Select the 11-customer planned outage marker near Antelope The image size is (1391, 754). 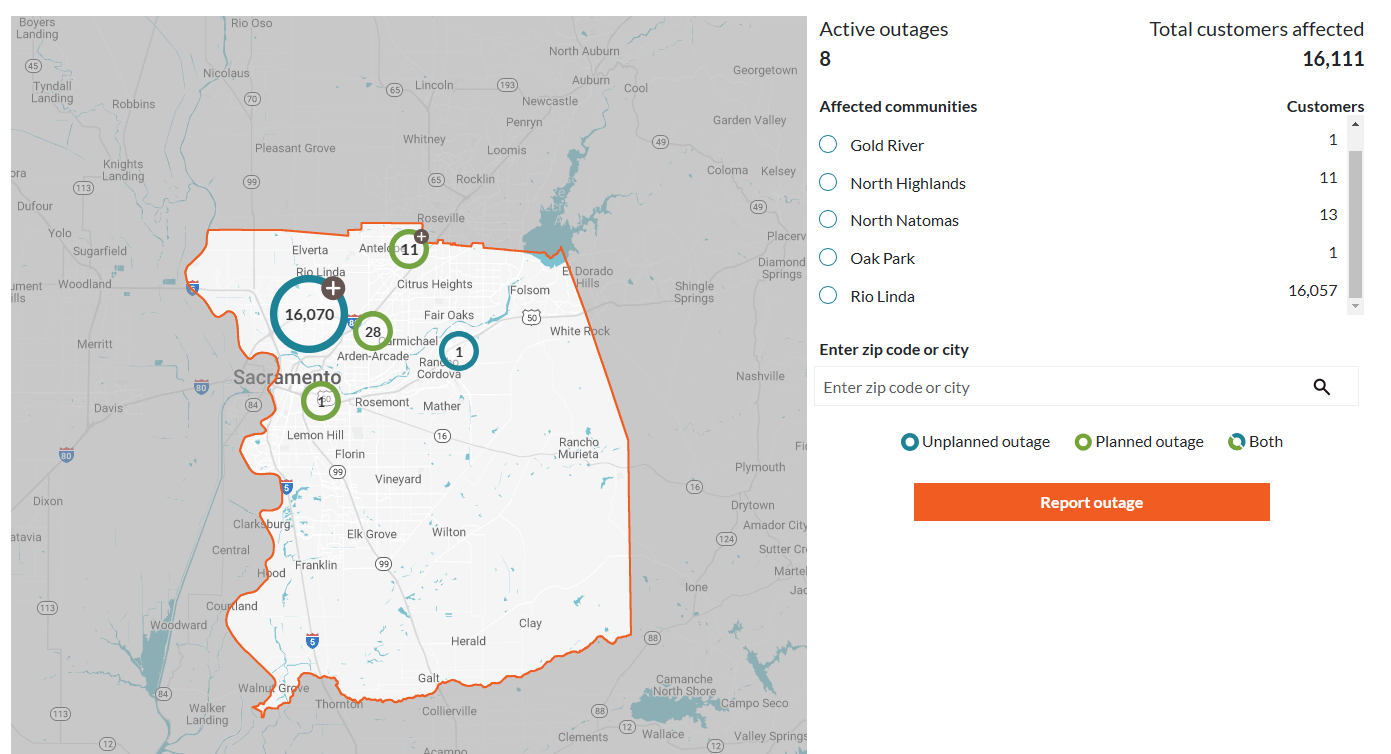click(408, 250)
